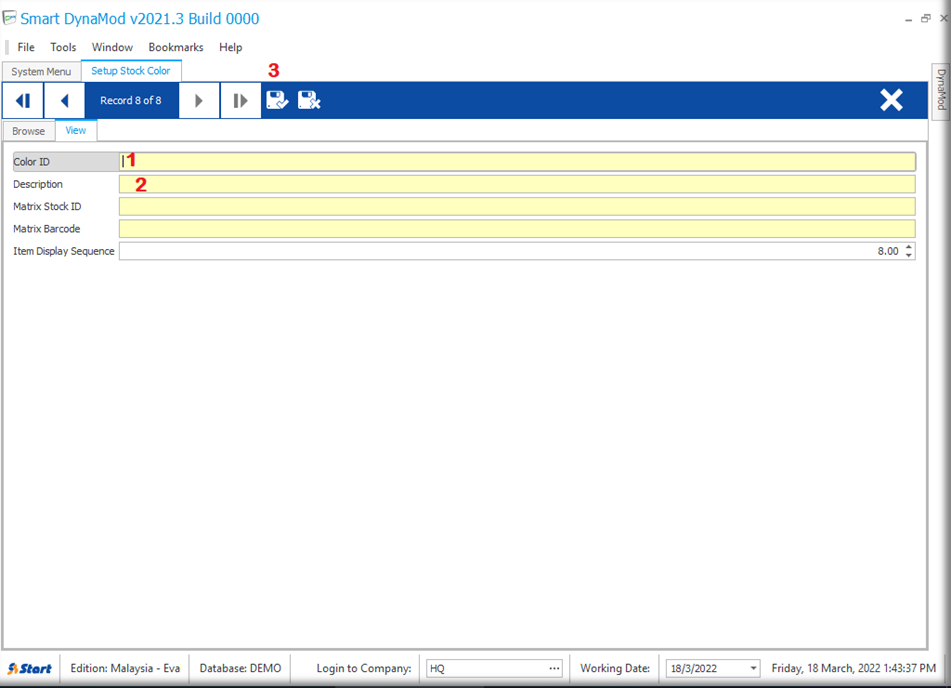Expand the DynaMod side panel

(x=940, y=89)
